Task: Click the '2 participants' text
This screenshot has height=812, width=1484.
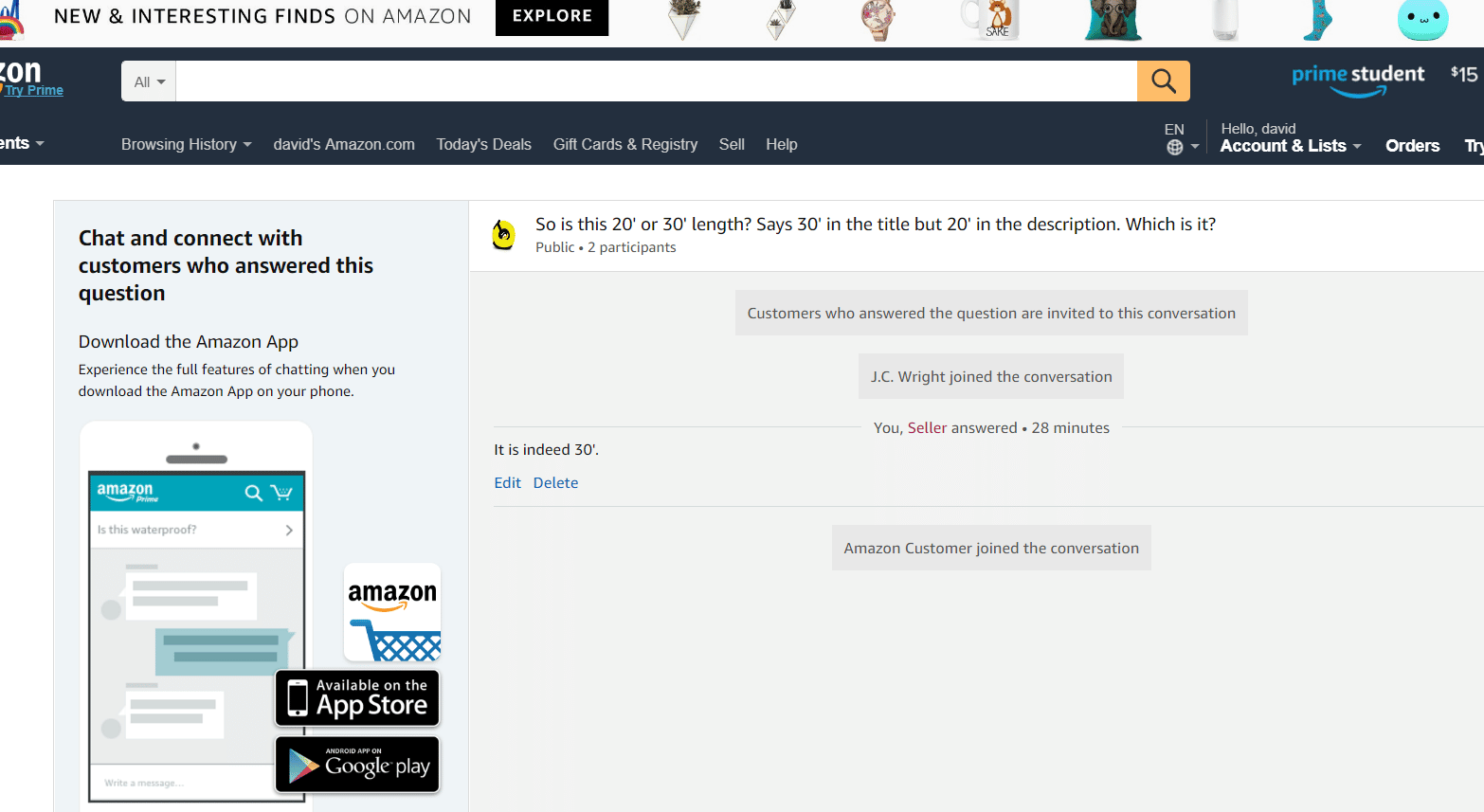Action: (x=632, y=247)
